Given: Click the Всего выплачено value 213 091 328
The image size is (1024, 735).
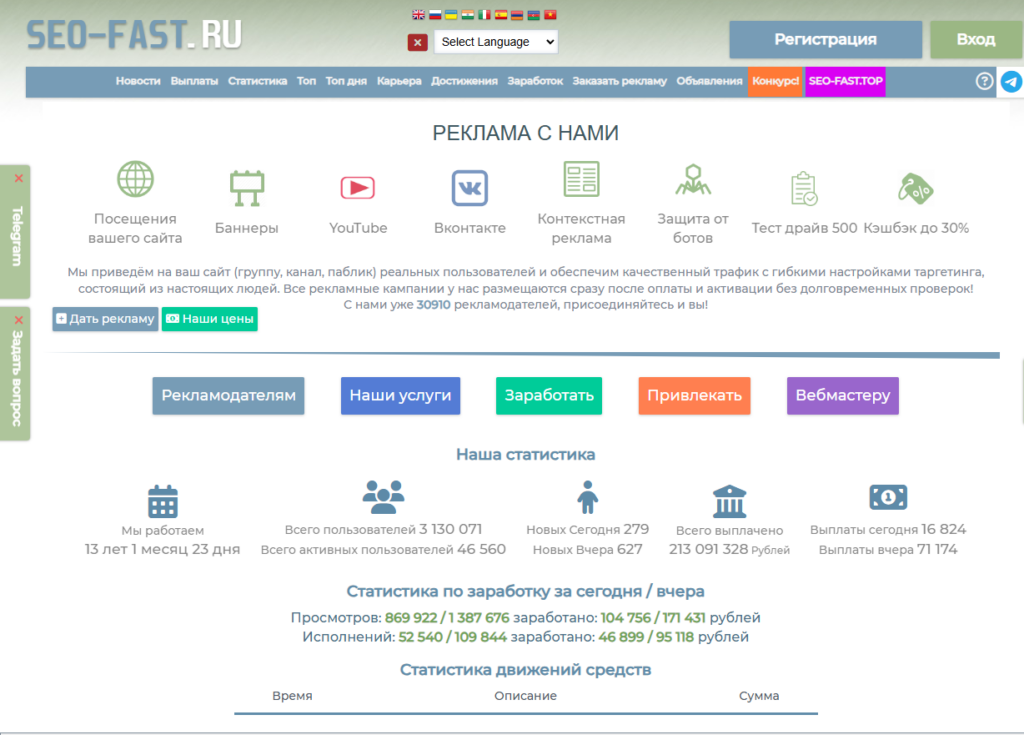Looking at the screenshot, I should tap(709, 549).
